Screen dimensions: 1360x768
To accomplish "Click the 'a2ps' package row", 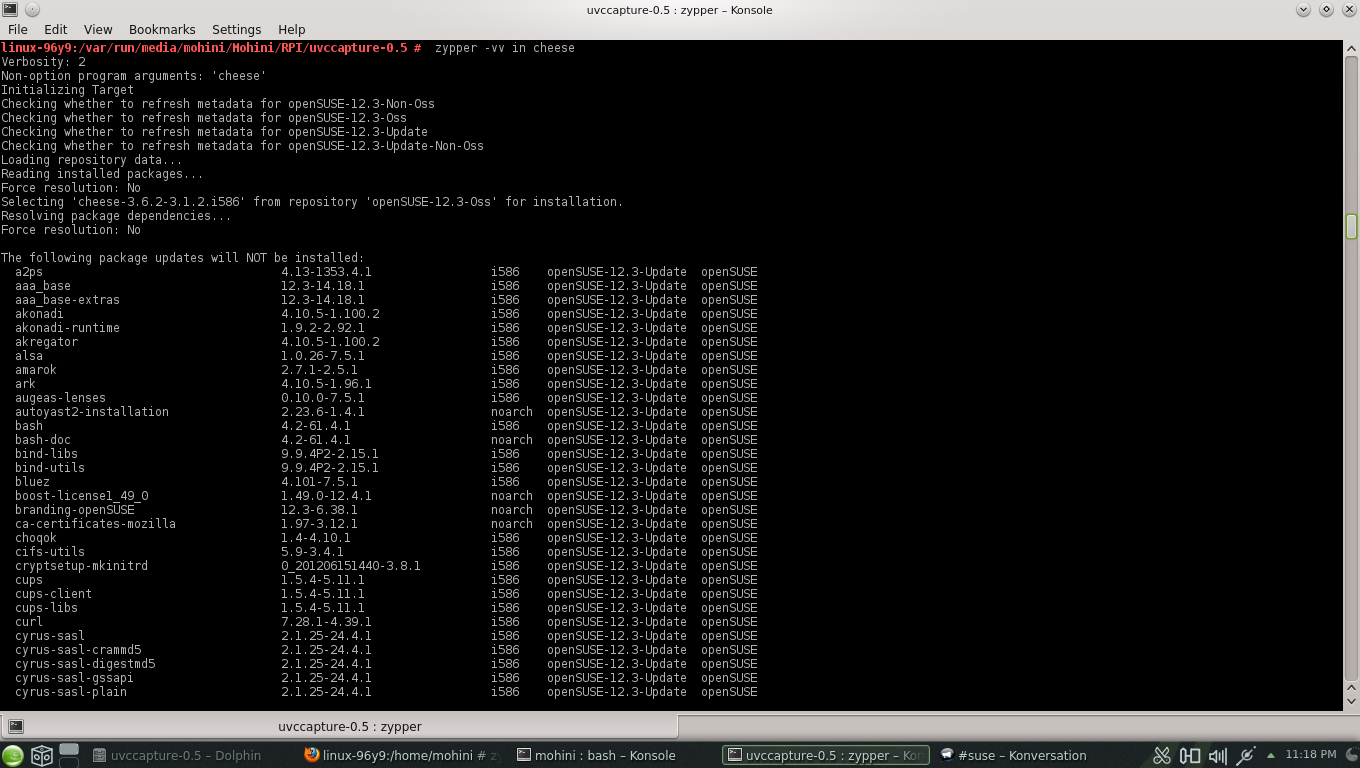I will pyautogui.click(x=386, y=272).
